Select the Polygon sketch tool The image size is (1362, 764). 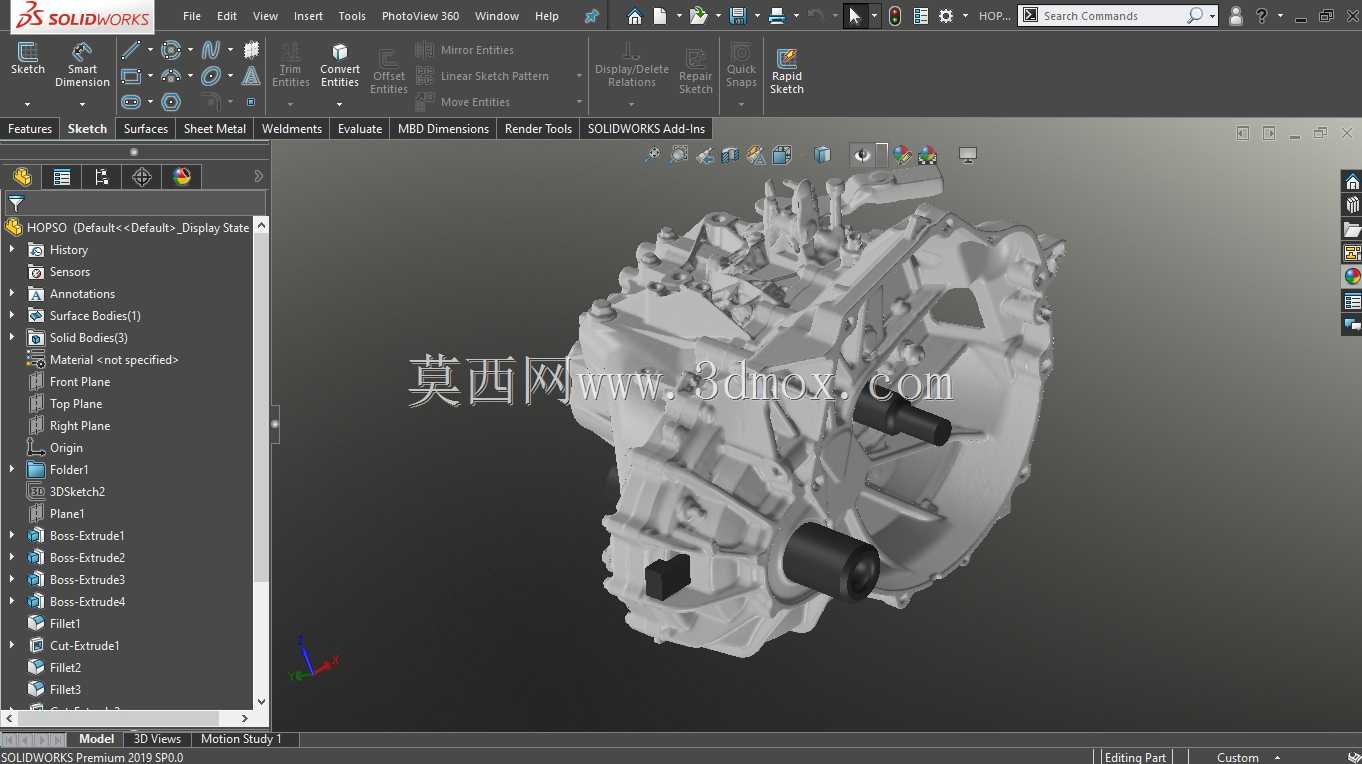(171, 102)
